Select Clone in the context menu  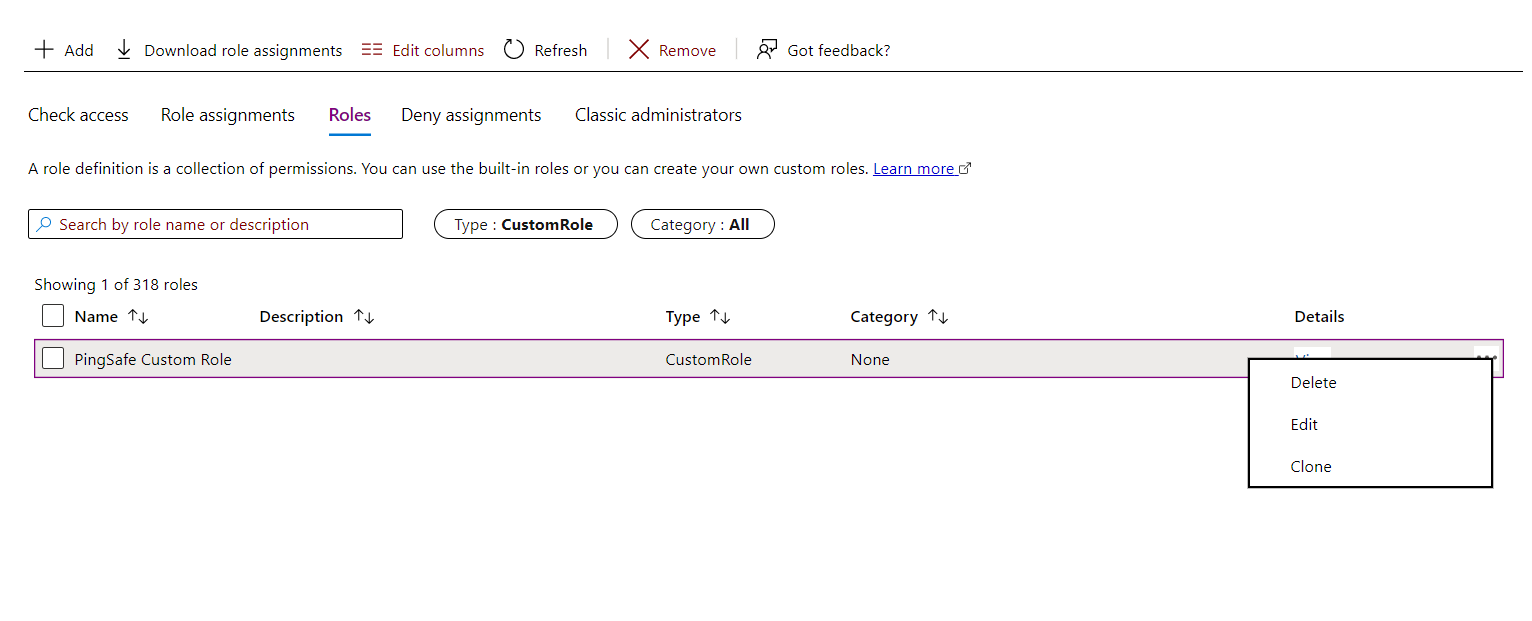(1311, 467)
